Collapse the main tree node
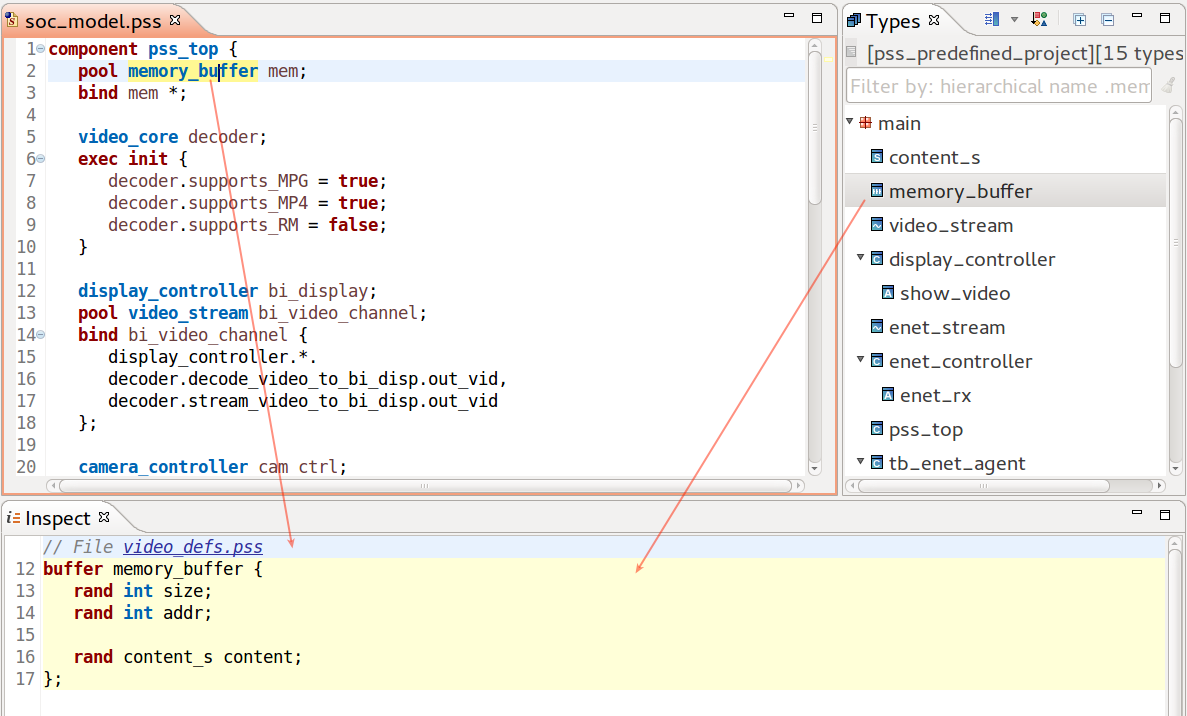Screen dimensions: 1187x716 coord(849,123)
